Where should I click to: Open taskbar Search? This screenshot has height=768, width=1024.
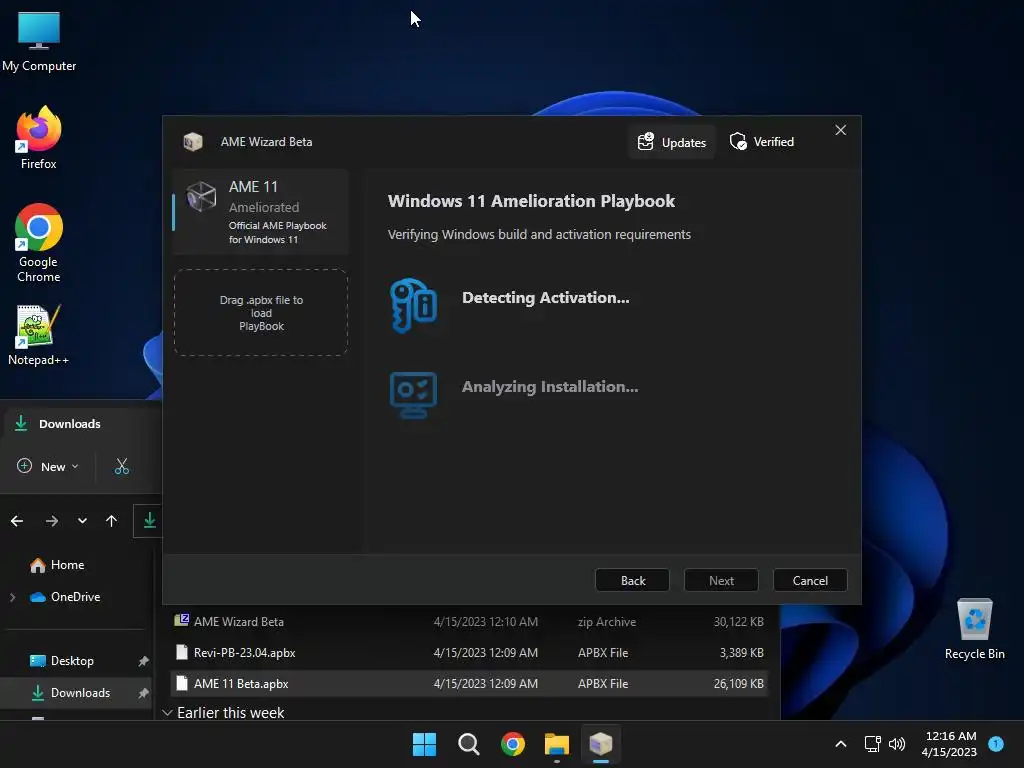[469, 744]
